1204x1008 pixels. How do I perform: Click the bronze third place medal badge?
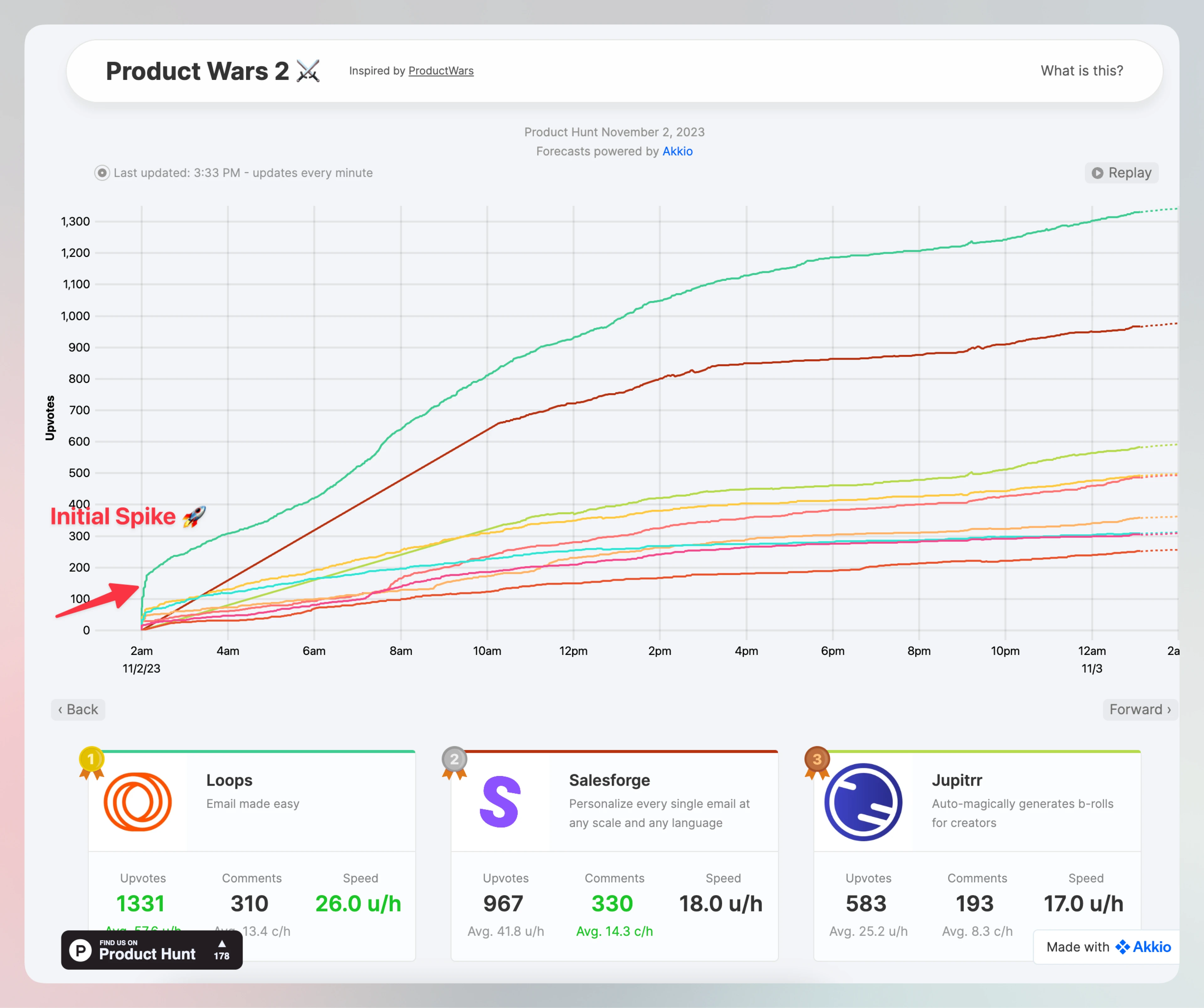tap(817, 763)
